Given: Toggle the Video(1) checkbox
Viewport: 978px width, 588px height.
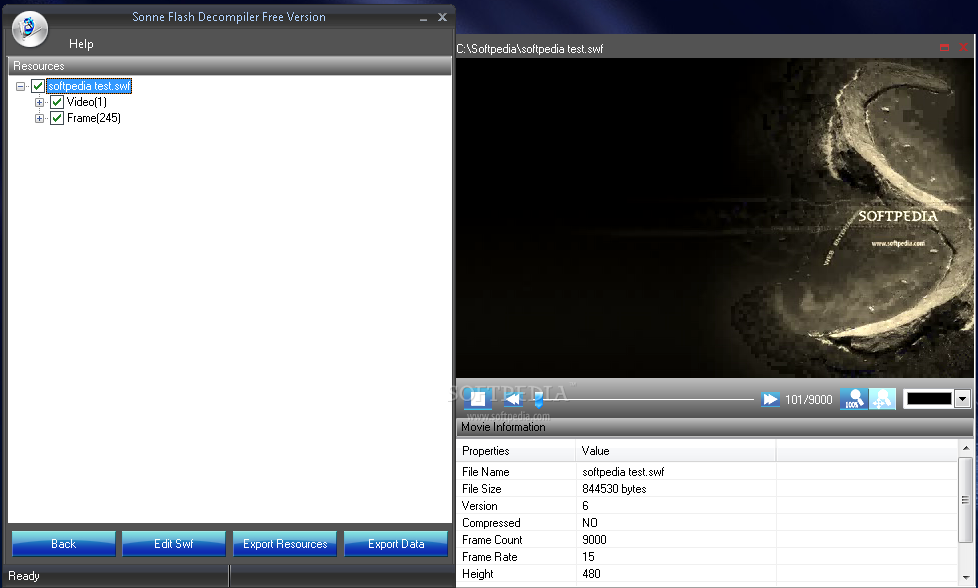Looking at the screenshot, I should click(57, 102).
